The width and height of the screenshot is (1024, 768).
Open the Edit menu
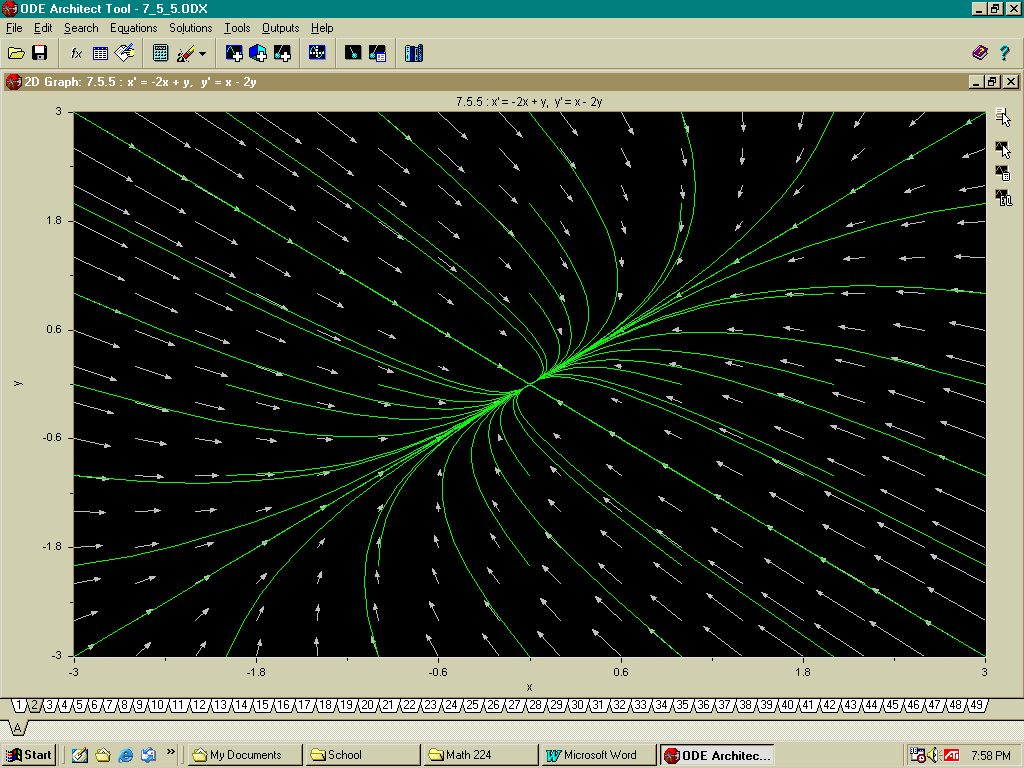tap(43, 28)
